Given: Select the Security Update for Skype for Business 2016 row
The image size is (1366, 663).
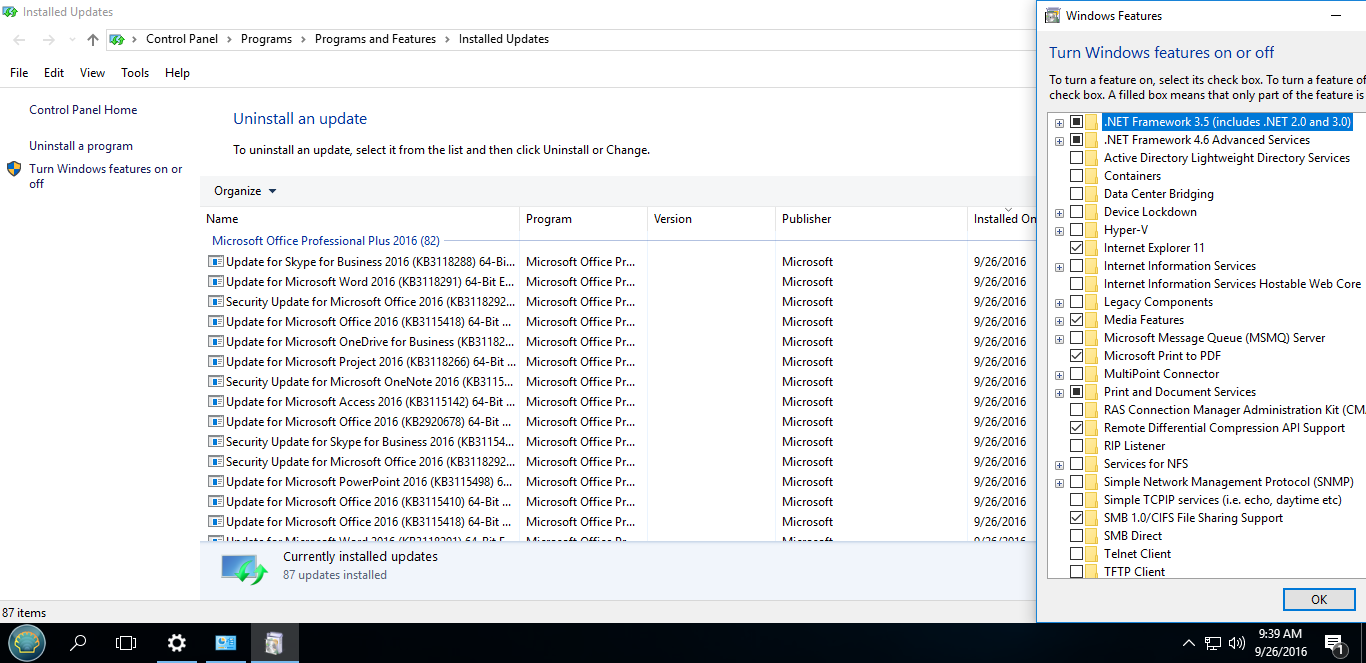Looking at the screenshot, I should click(x=618, y=442).
